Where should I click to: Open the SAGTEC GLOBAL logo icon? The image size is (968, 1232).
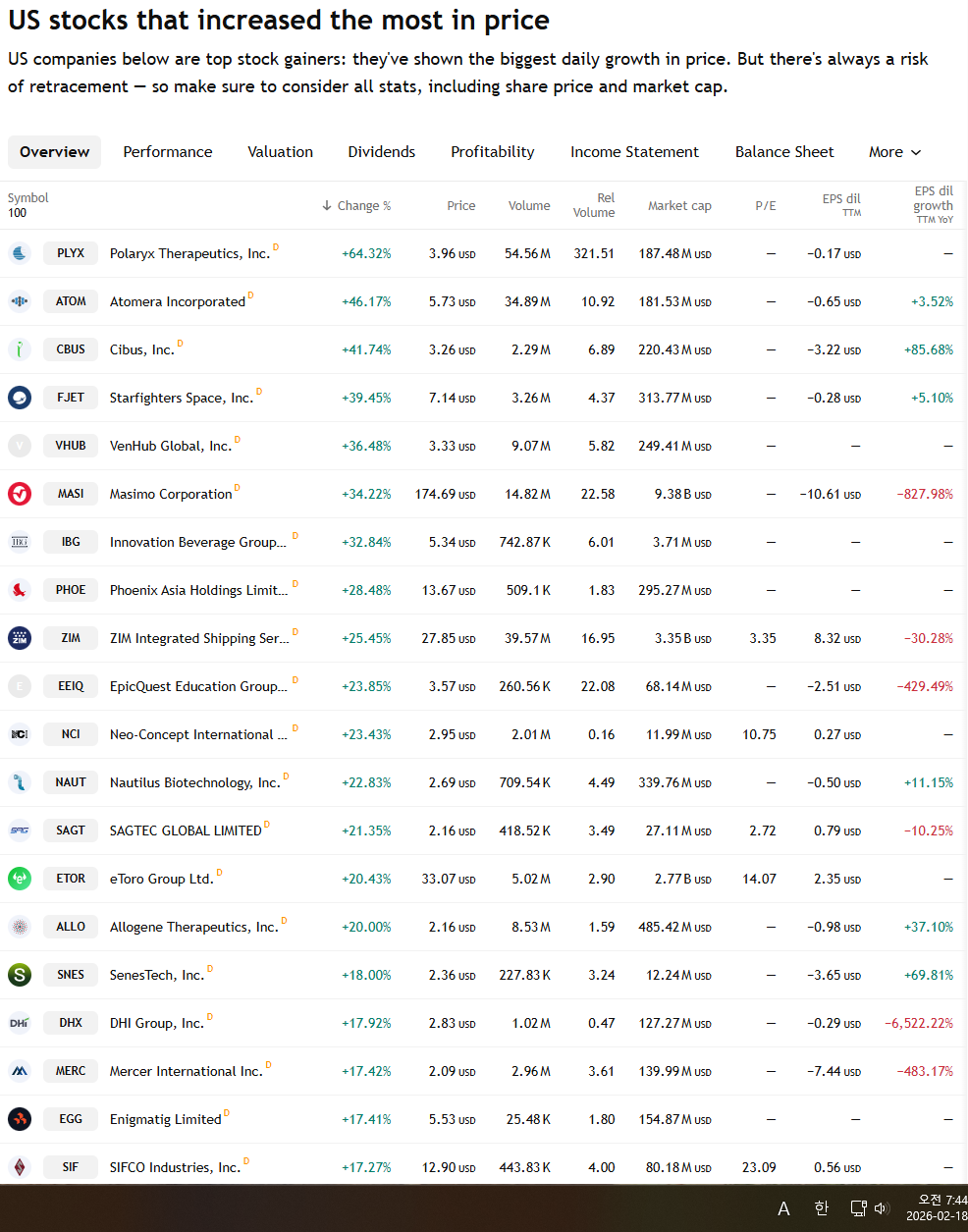(x=20, y=830)
